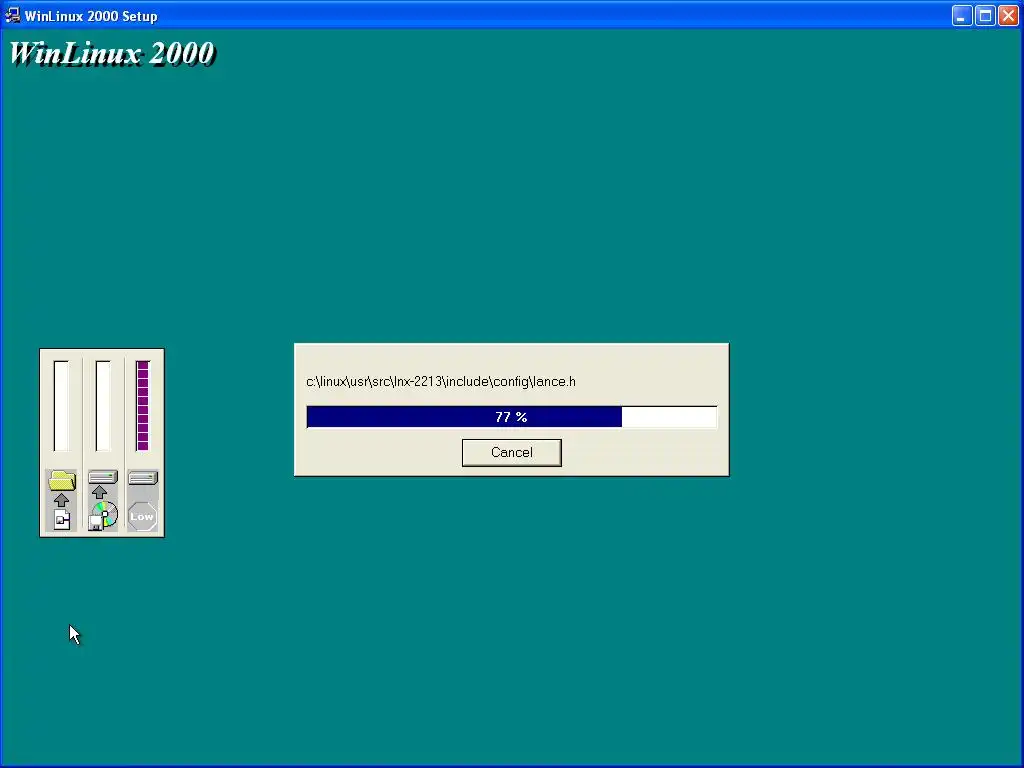Image resolution: width=1024 pixels, height=768 pixels.
Task: Click the WinLinux 2000 Setup window title
Action: (91, 16)
